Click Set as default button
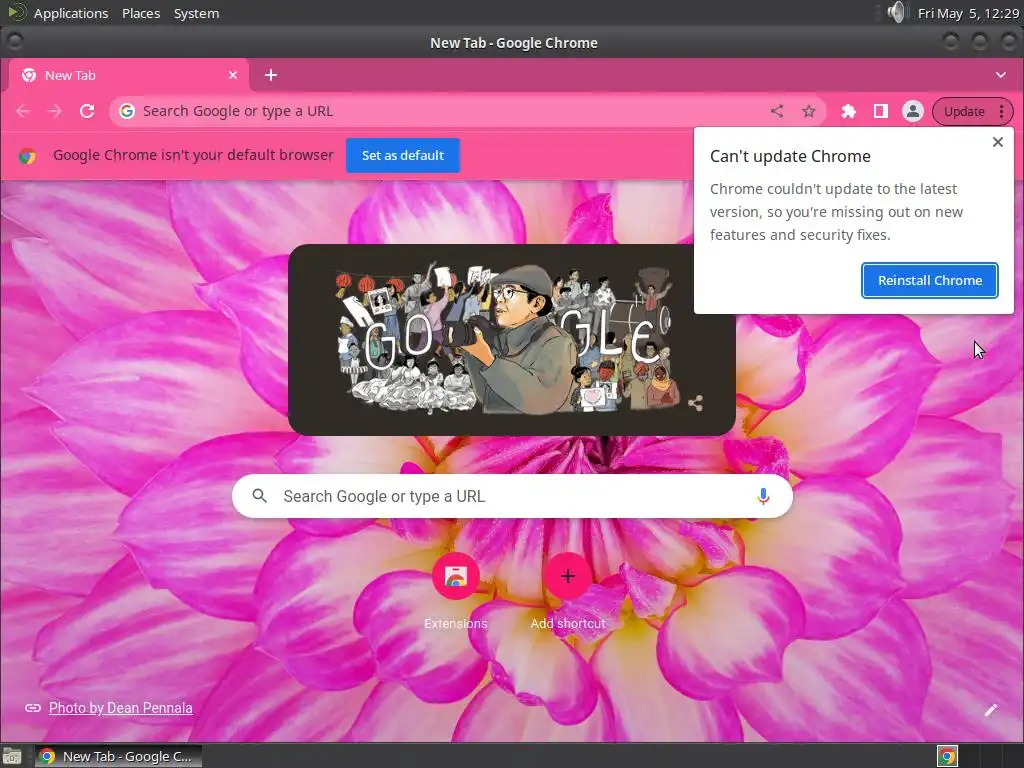 click(402, 155)
